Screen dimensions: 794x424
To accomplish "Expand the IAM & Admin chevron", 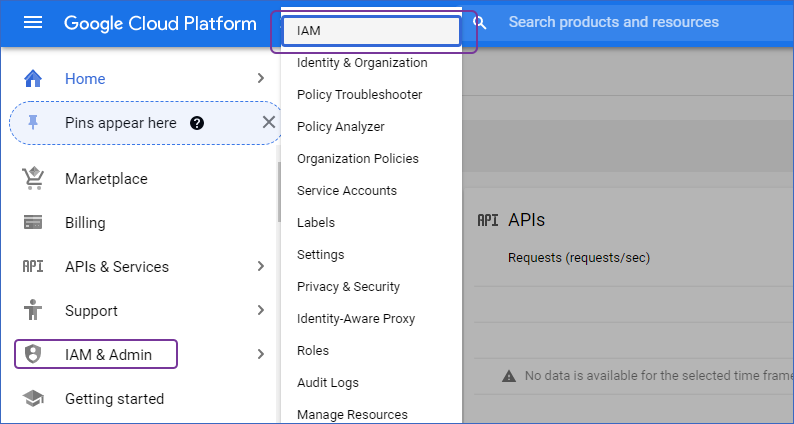I will [x=261, y=354].
